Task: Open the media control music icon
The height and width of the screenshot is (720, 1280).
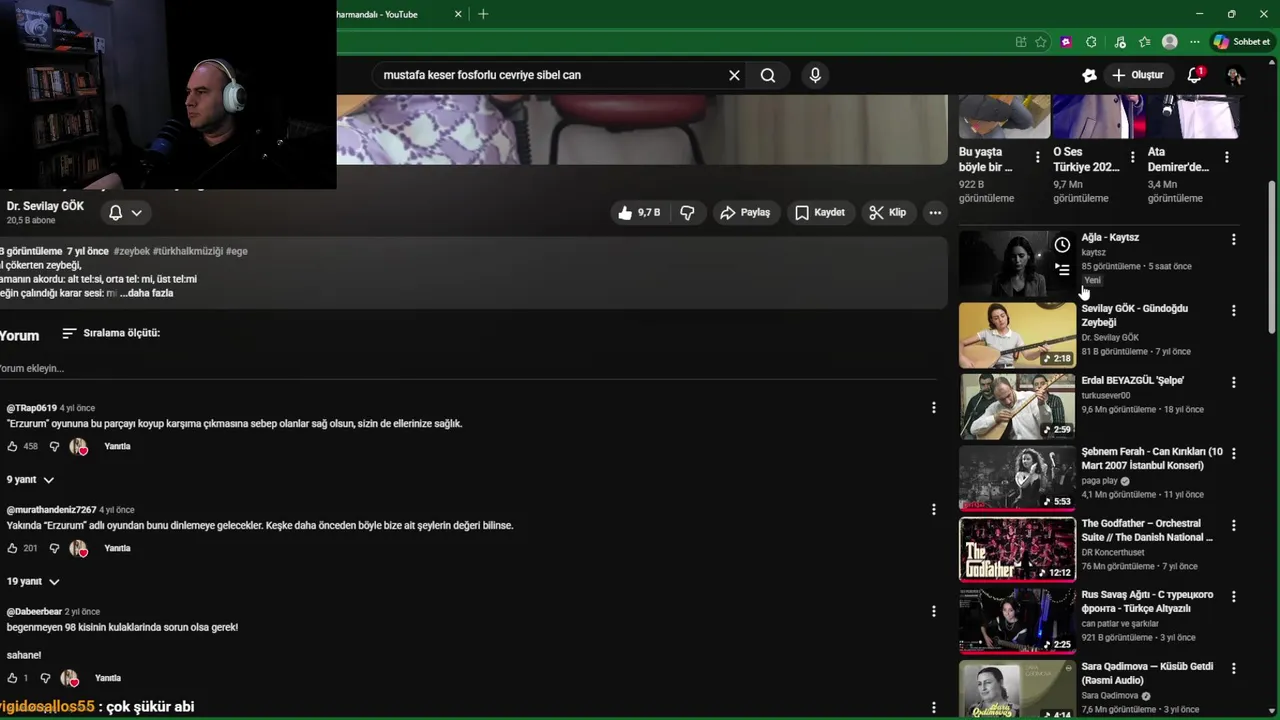Action: pyautogui.click(x=1120, y=42)
